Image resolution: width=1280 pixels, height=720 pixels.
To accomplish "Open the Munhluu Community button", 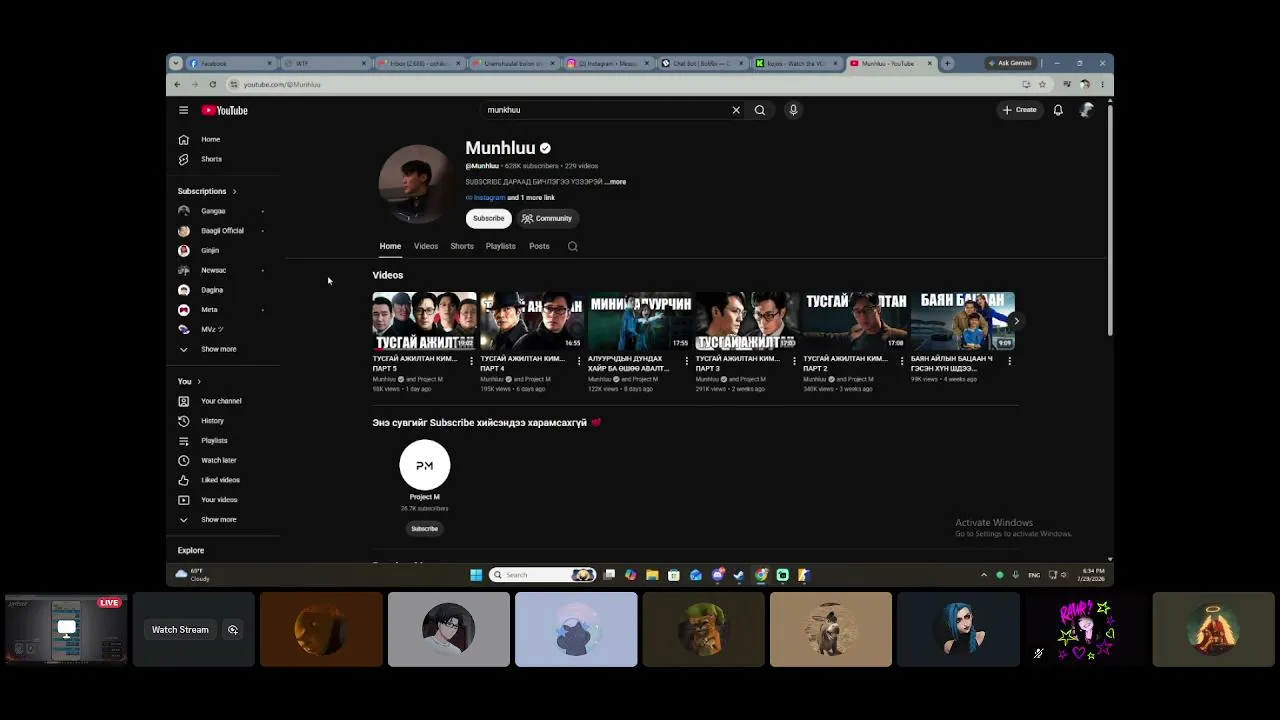I will 547,218.
